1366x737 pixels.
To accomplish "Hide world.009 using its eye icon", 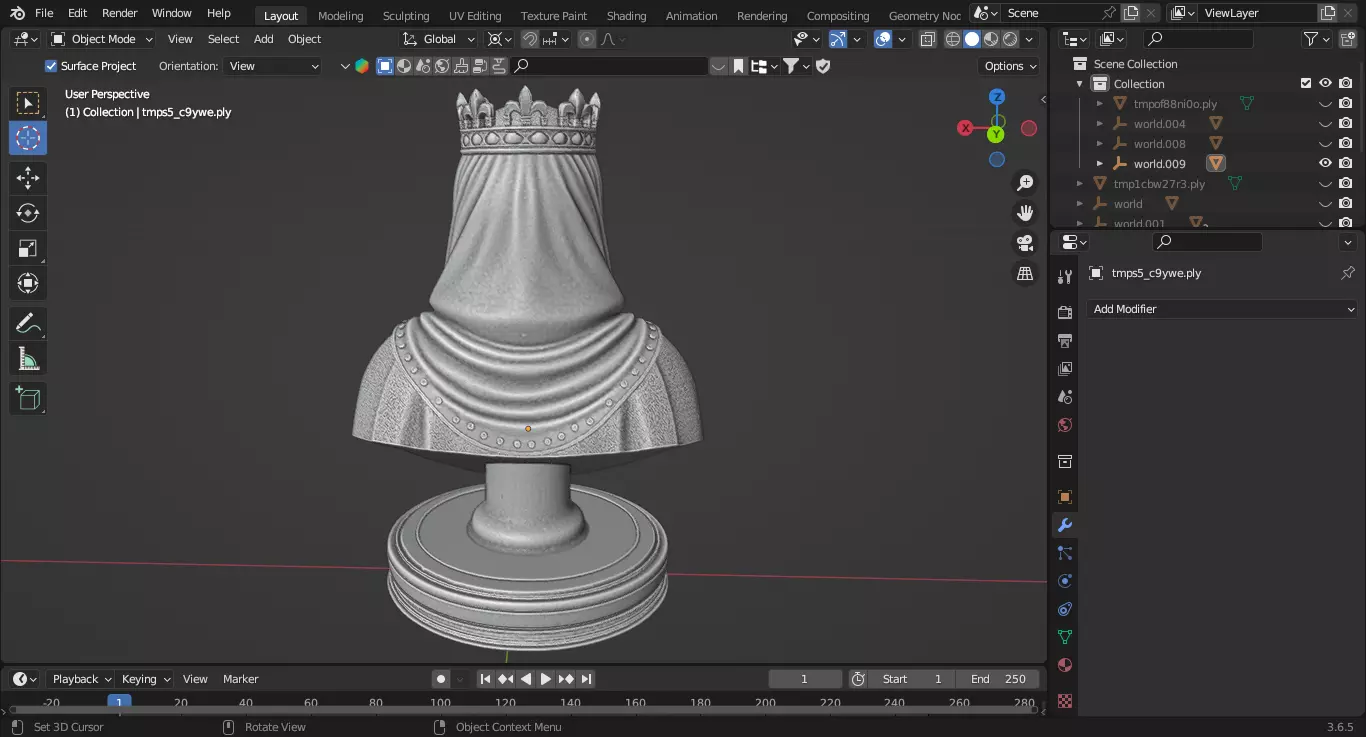I will tap(1325, 163).
